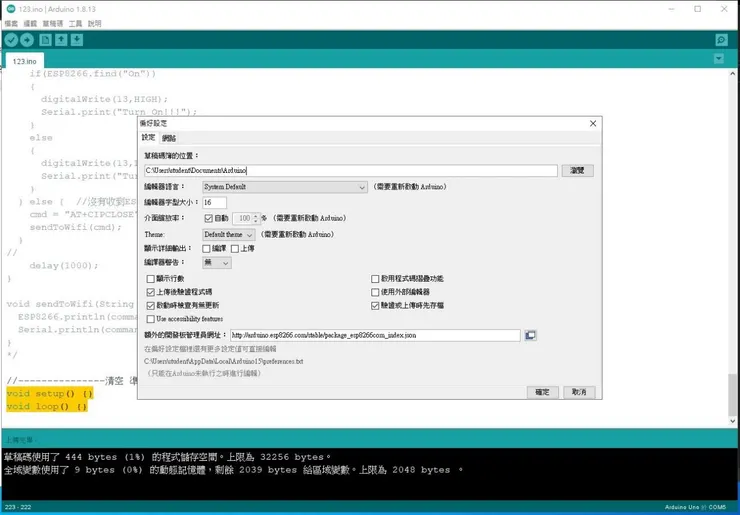740x515 pixels.
Task: Click the 444 bytes console output line
Action: point(167,457)
